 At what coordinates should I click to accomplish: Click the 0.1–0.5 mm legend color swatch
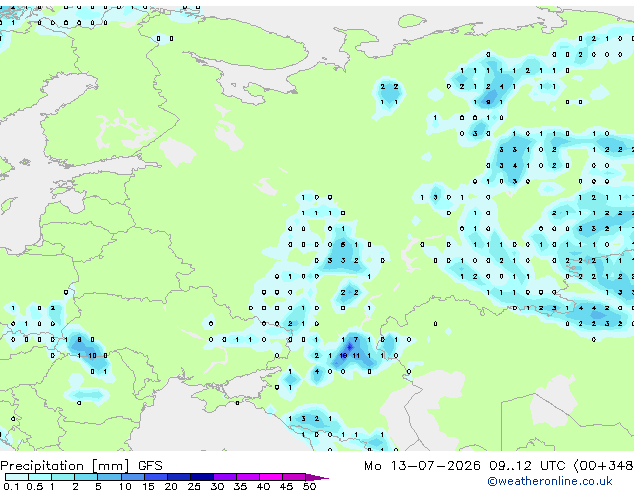[x=17, y=477]
